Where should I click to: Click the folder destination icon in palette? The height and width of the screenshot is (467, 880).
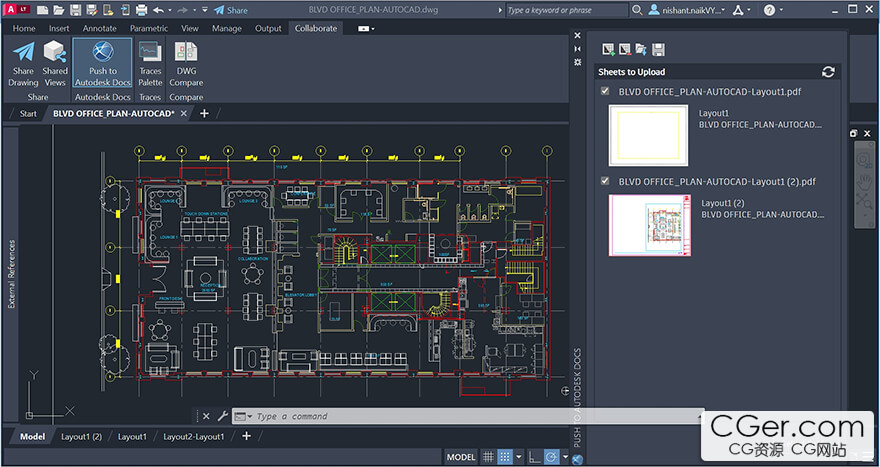641,49
